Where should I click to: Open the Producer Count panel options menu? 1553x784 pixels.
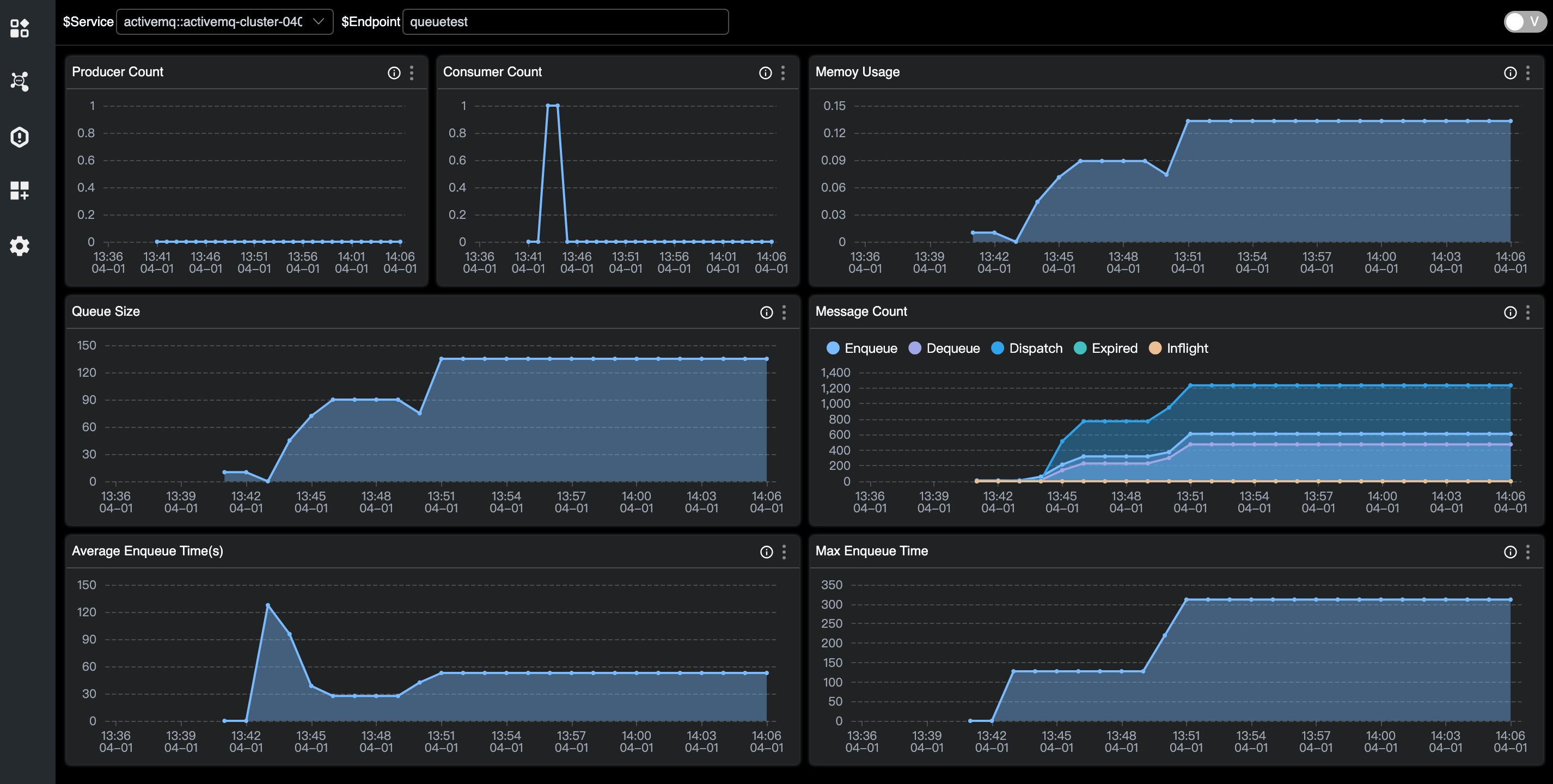(412, 73)
